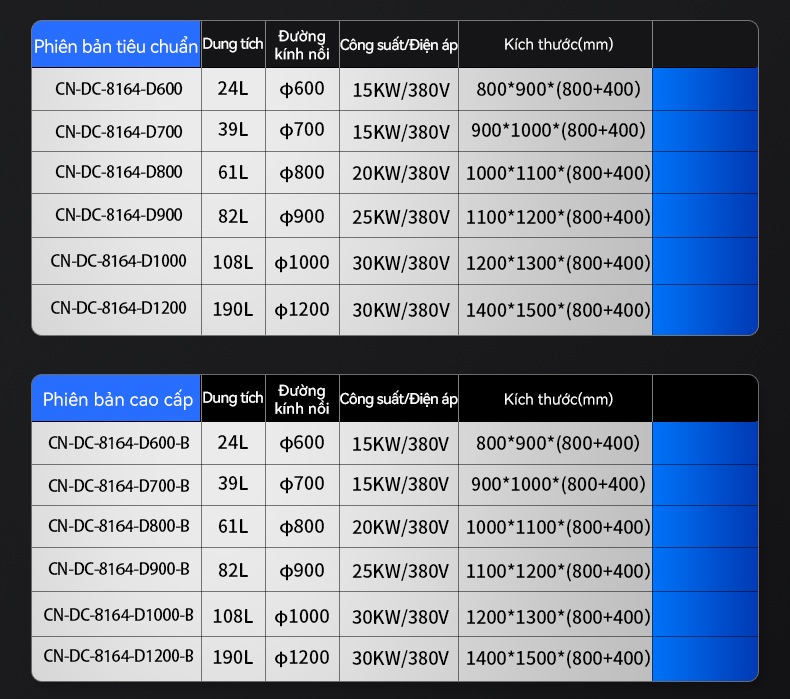Select model CN-DC-8164-D600 cell
This screenshot has height=699, width=790.
point(118,89)
